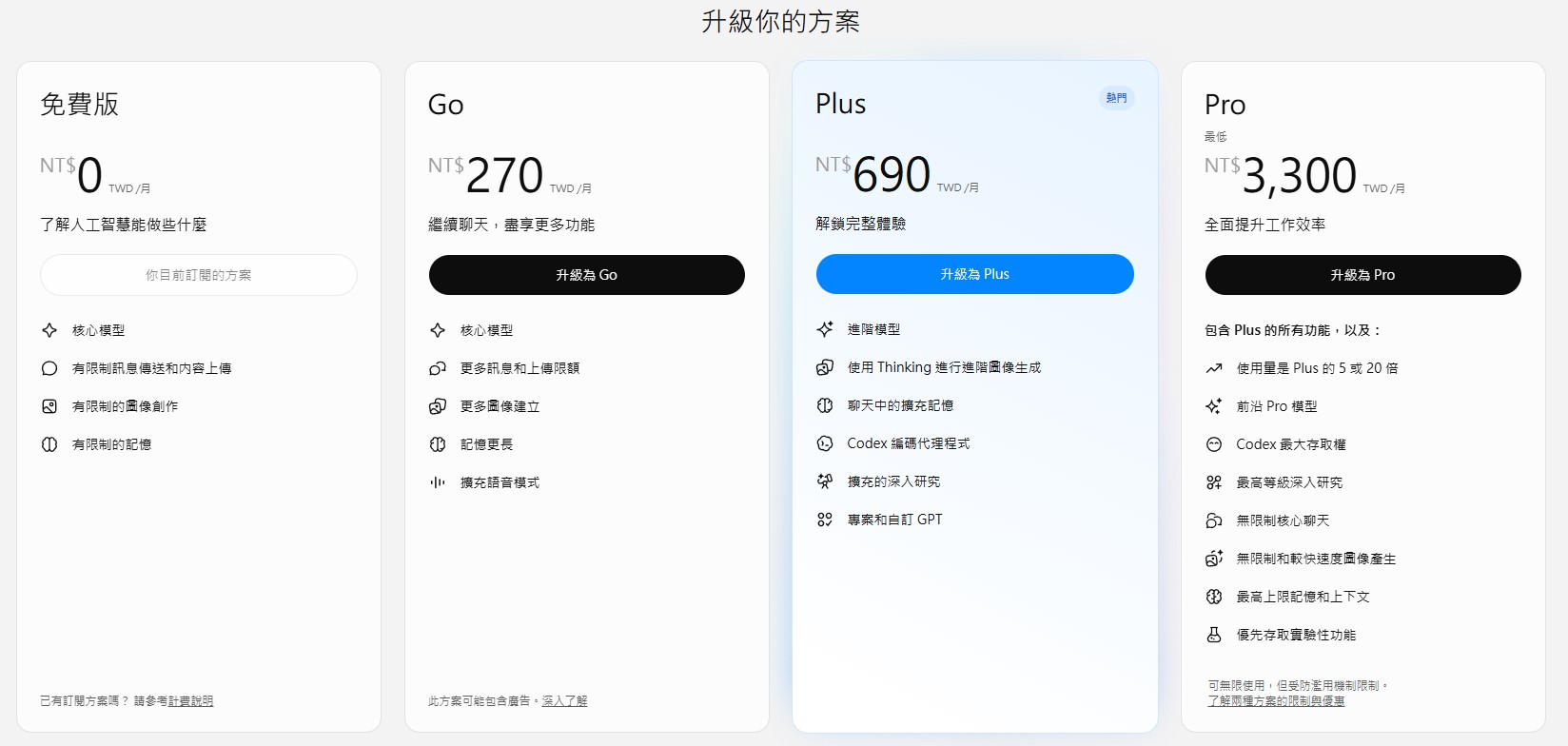Click the 升級你的方案 heading

(x=781, y=22)
